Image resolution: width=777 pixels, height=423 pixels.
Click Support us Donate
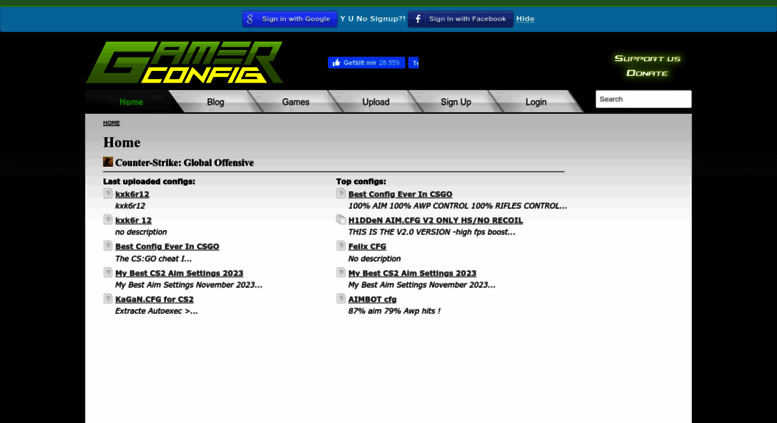tap(647, 66)
